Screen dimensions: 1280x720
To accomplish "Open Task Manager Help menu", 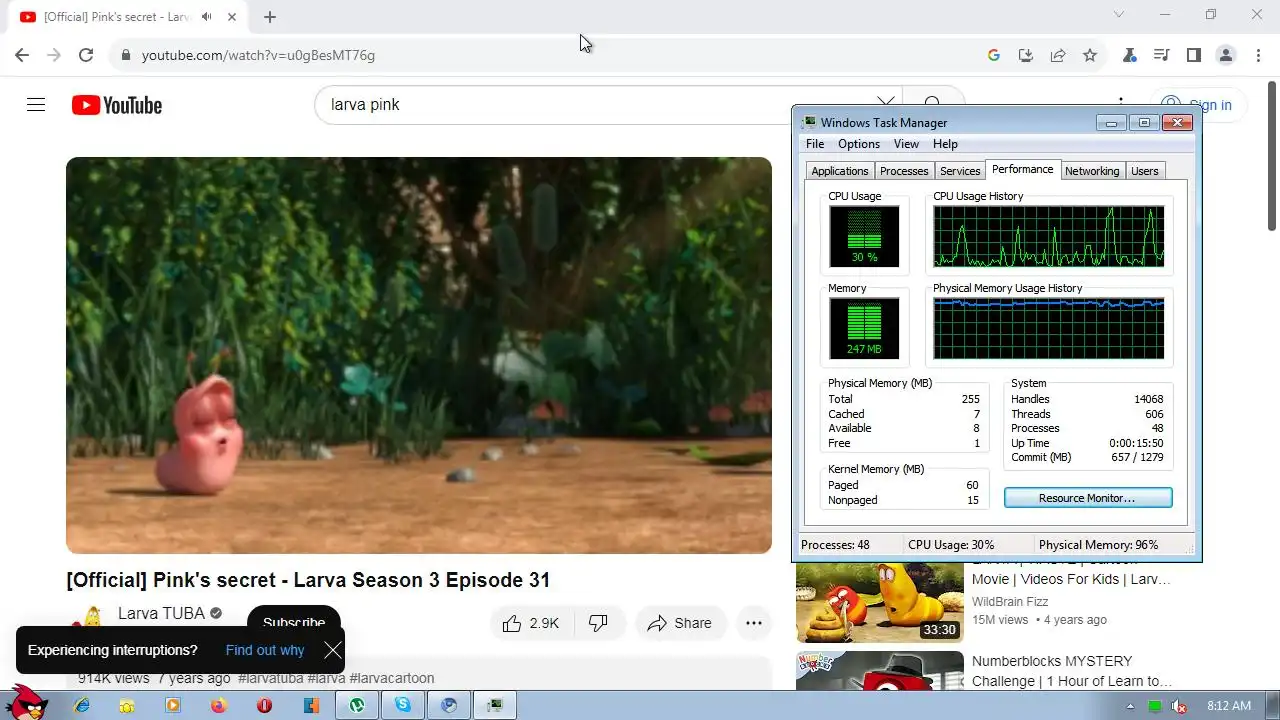I will (x=945, y=144).
